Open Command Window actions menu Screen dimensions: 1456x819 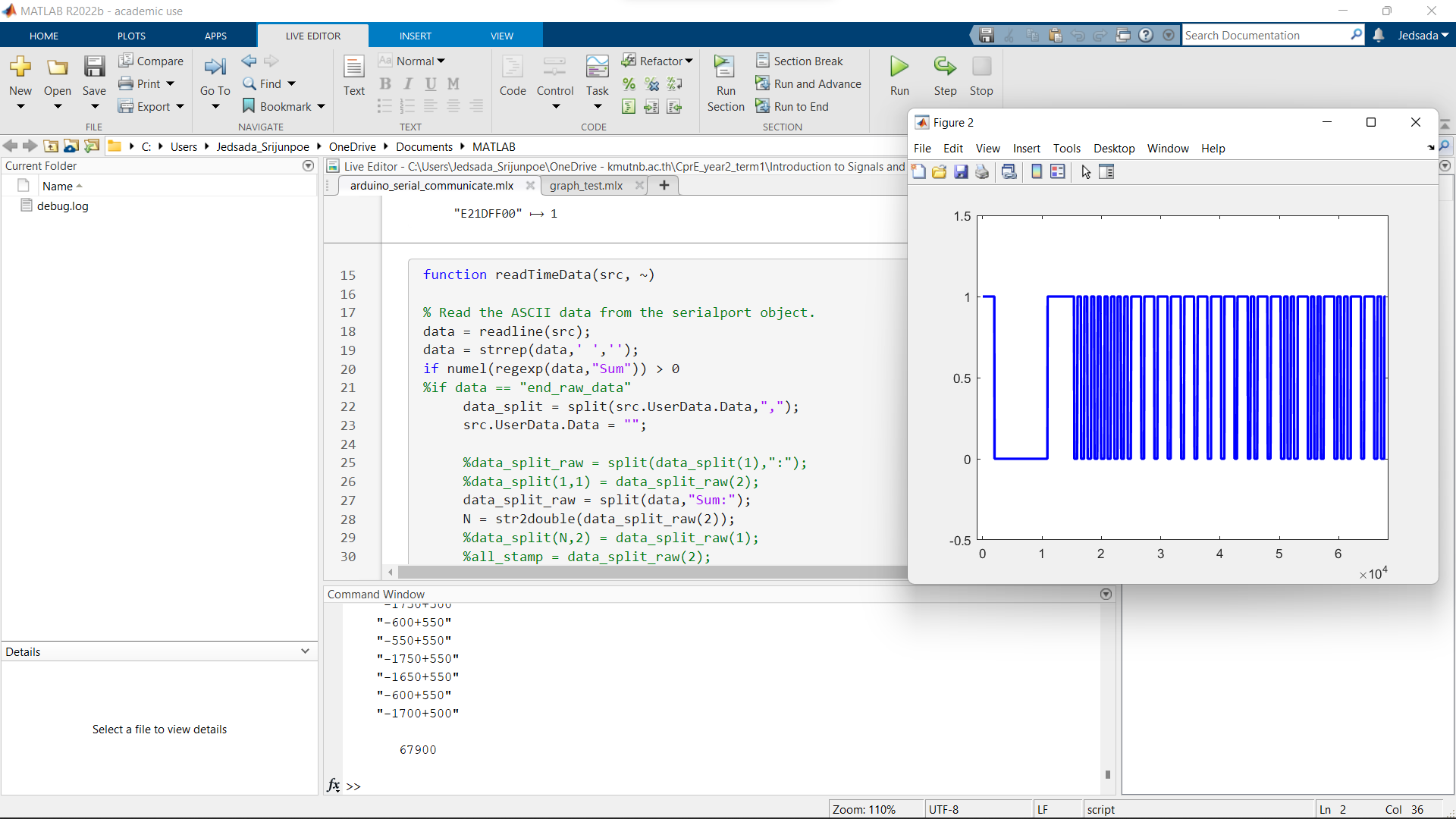click(1106, 594)
